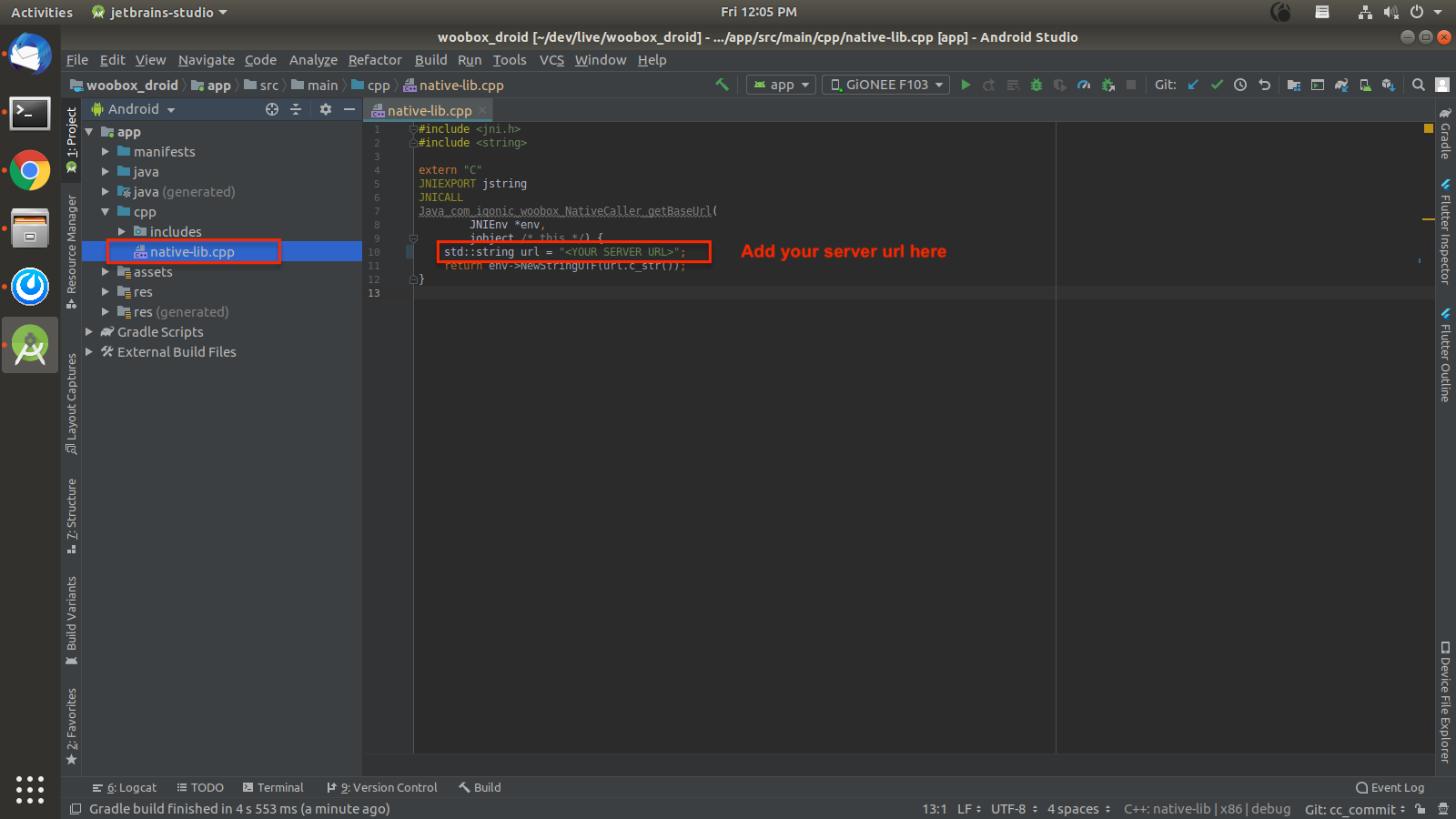Image resolution: width=1456 pixels, height=819 pixels.
Task: Collapse the cpp folder
Action: coord(106,212)
